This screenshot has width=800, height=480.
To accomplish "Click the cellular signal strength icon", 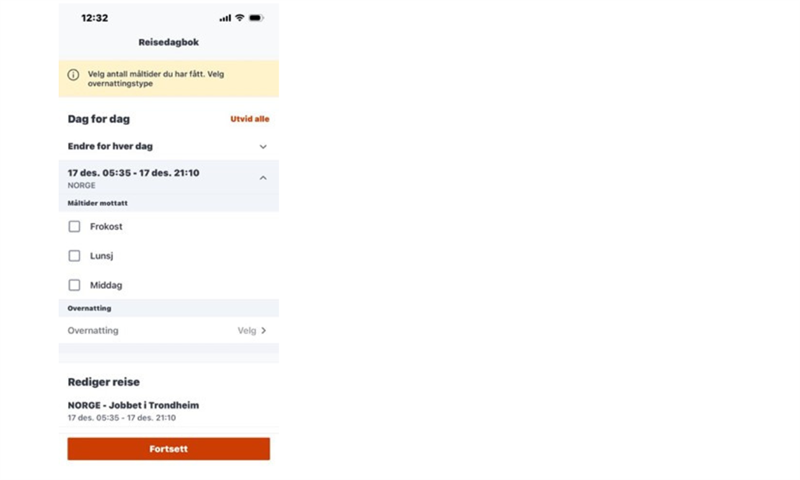I will click(225, 18).
